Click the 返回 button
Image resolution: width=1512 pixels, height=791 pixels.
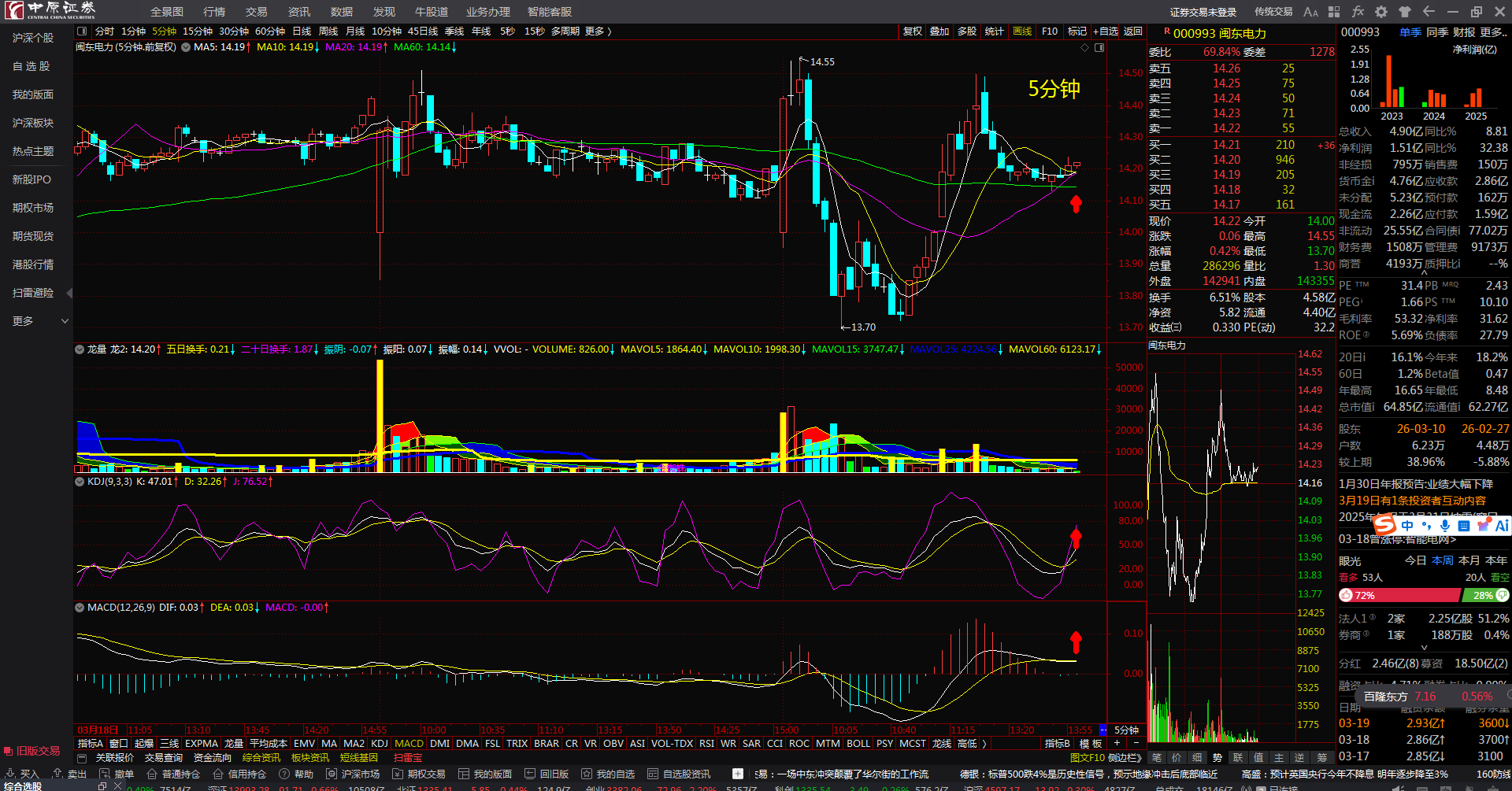(1133, 31)
